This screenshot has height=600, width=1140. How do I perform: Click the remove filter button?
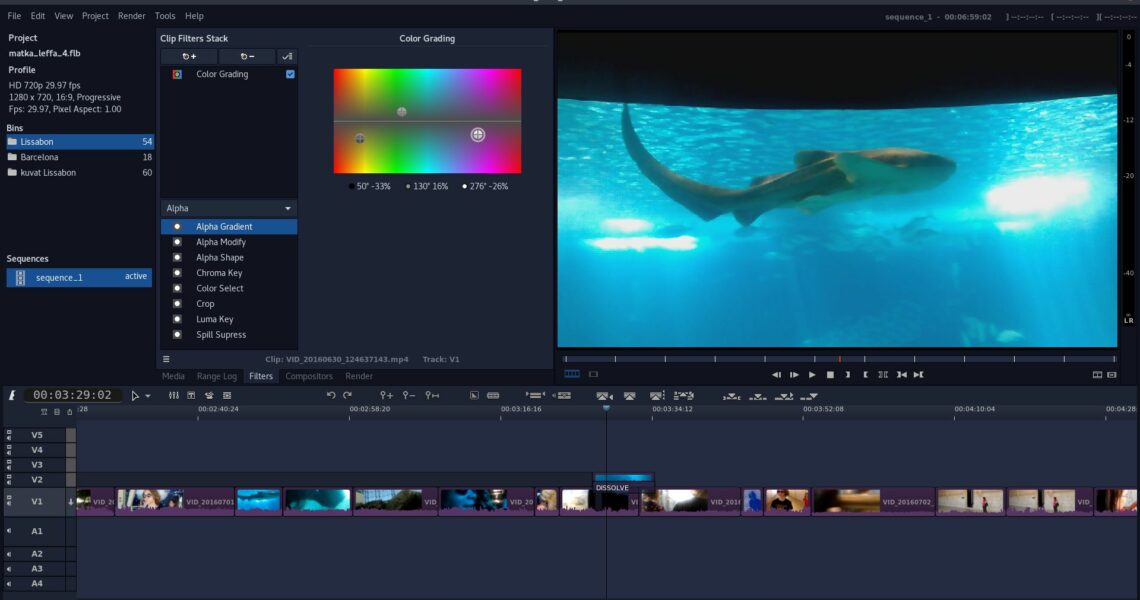246,57
